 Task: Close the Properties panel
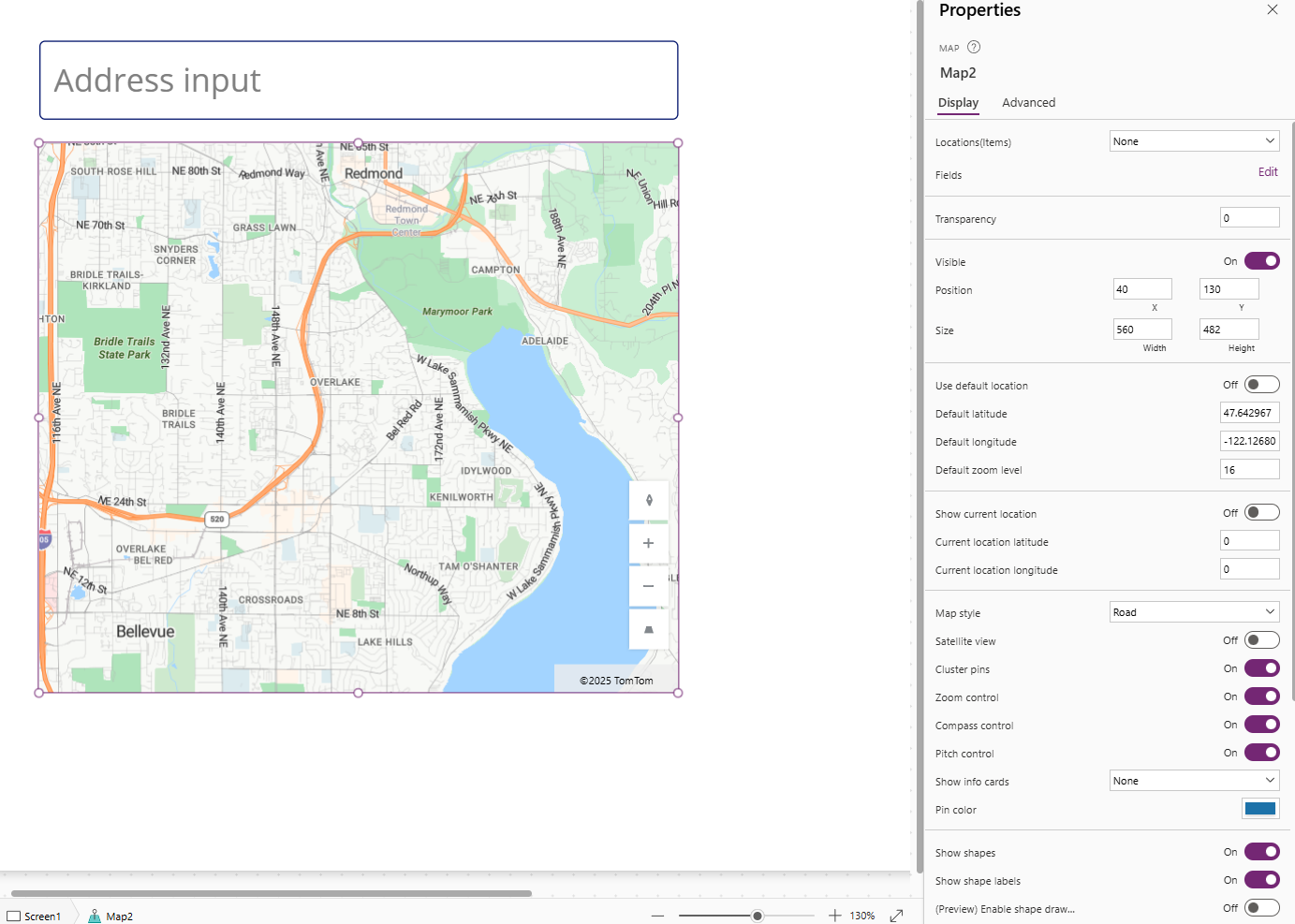click(x=1272, y=9)
